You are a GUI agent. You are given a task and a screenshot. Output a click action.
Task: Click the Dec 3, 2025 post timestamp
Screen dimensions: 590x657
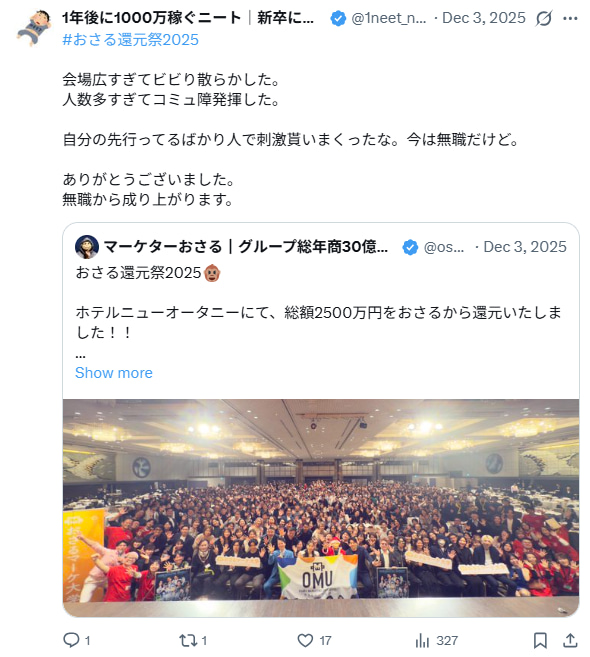tap(484, 18)
